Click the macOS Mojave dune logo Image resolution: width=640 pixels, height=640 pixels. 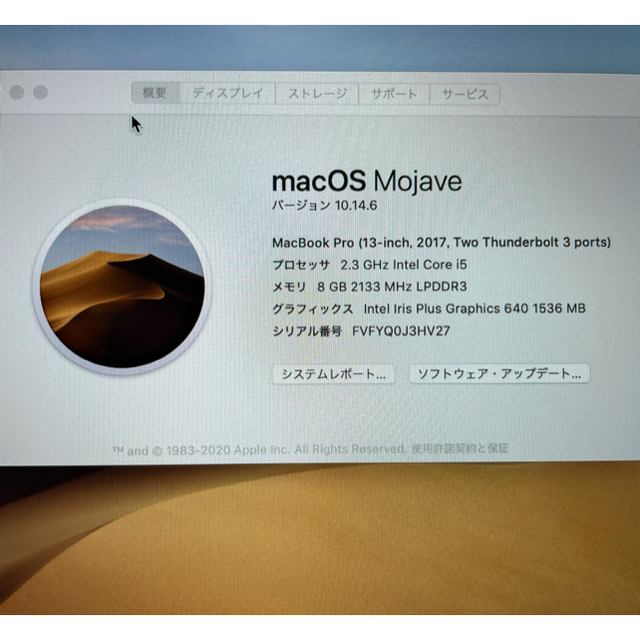pos(122,286)
